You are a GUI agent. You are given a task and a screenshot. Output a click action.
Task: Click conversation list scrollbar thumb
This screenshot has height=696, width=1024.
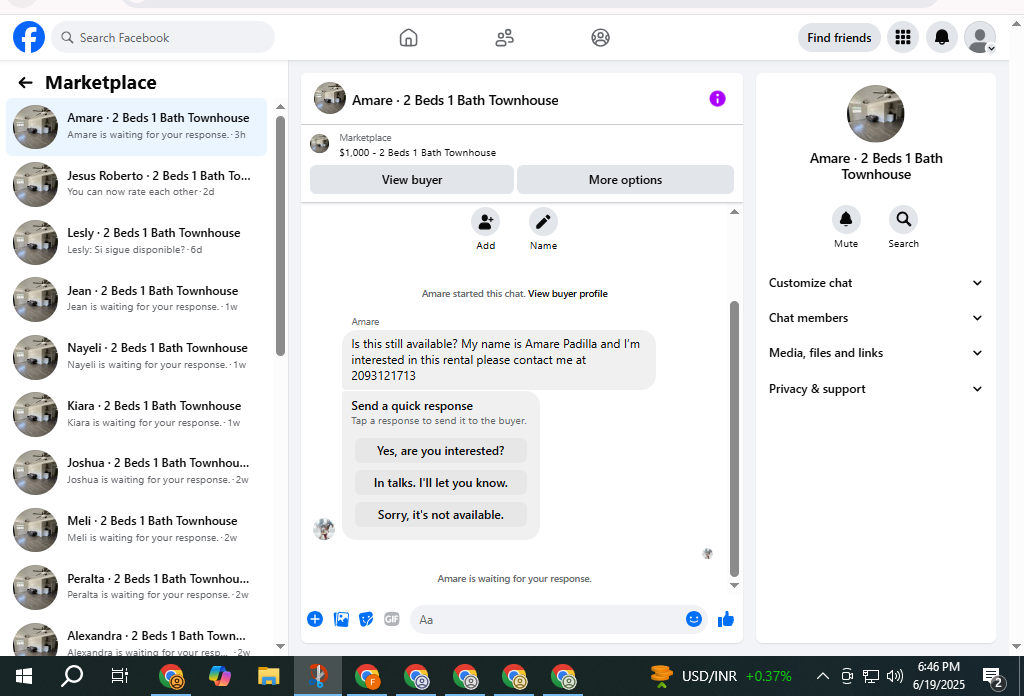pyautogui.click(x=280, y=236)
